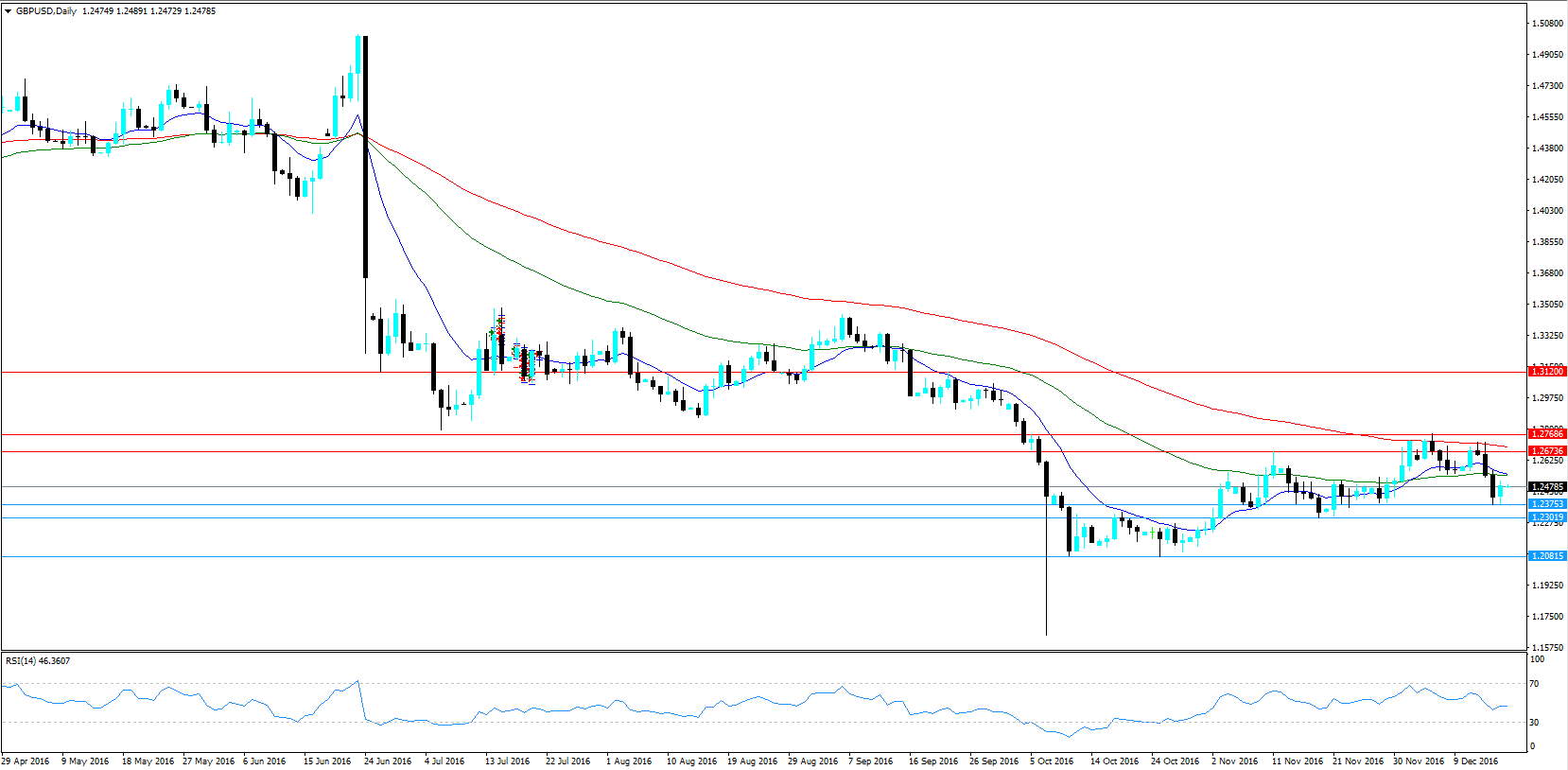Click the 5 Oct 2016 date label
The height and width of the screenshot is (770, 1568).
click(1053, 761)
